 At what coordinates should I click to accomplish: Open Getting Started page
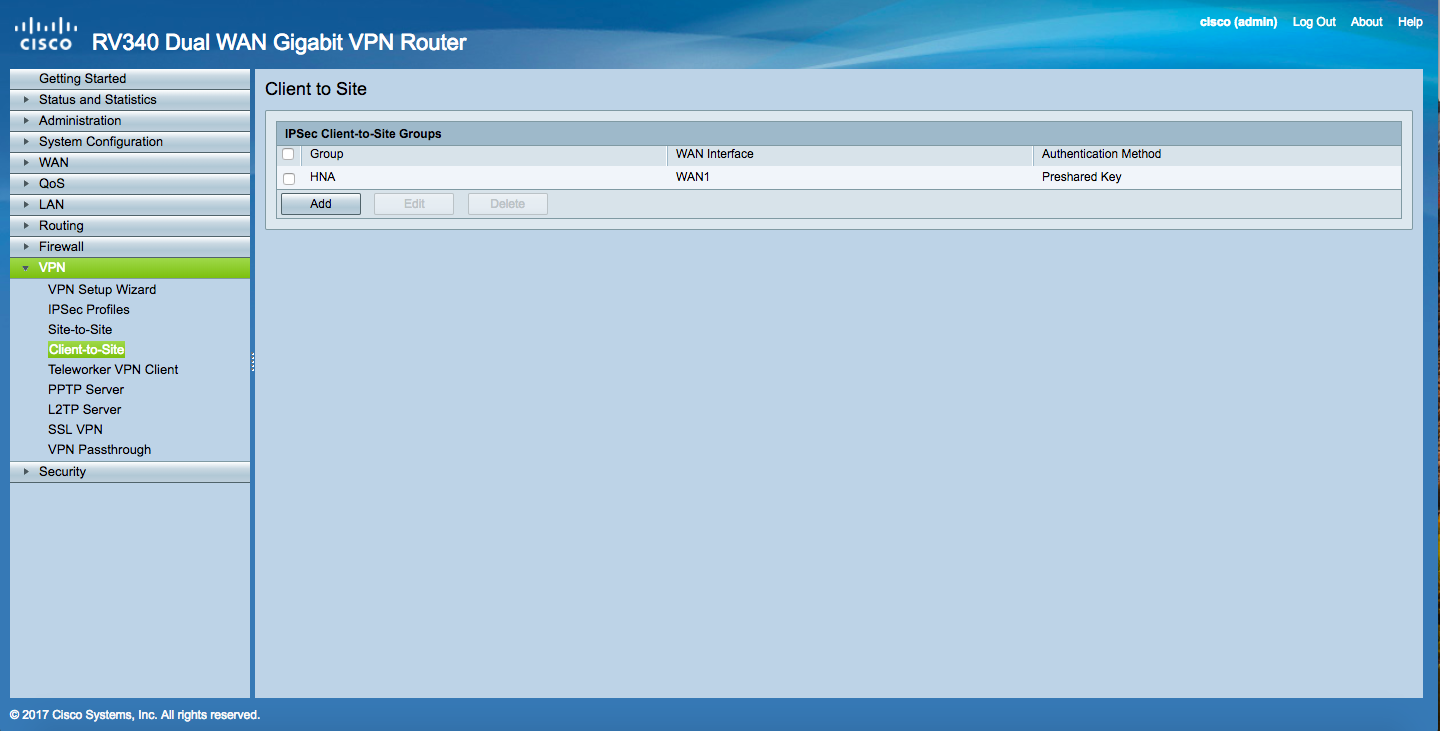[130, 78]
